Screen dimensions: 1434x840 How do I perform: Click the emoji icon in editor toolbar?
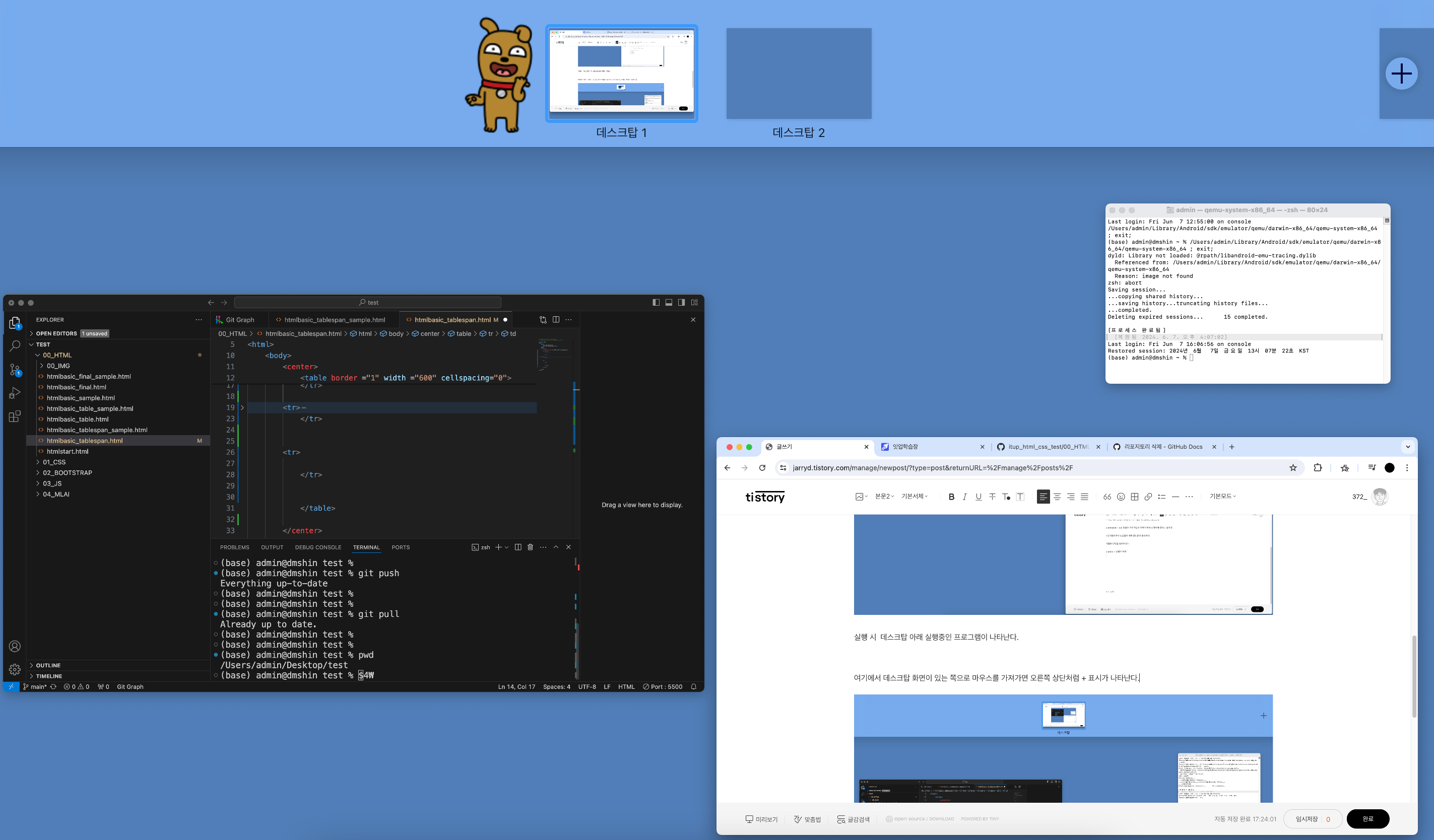pos(1121,497)
